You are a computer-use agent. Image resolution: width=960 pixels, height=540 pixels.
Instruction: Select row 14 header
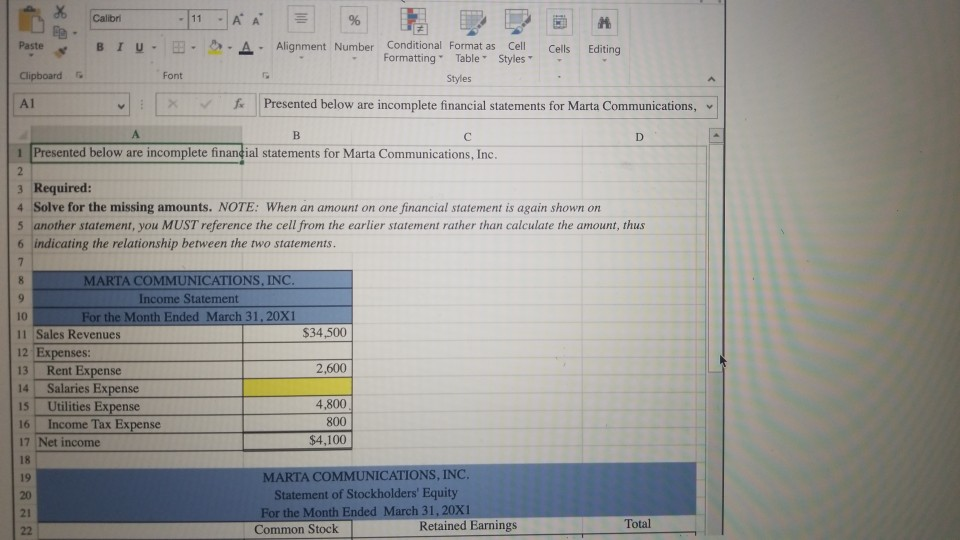click(x=23, y=388)
